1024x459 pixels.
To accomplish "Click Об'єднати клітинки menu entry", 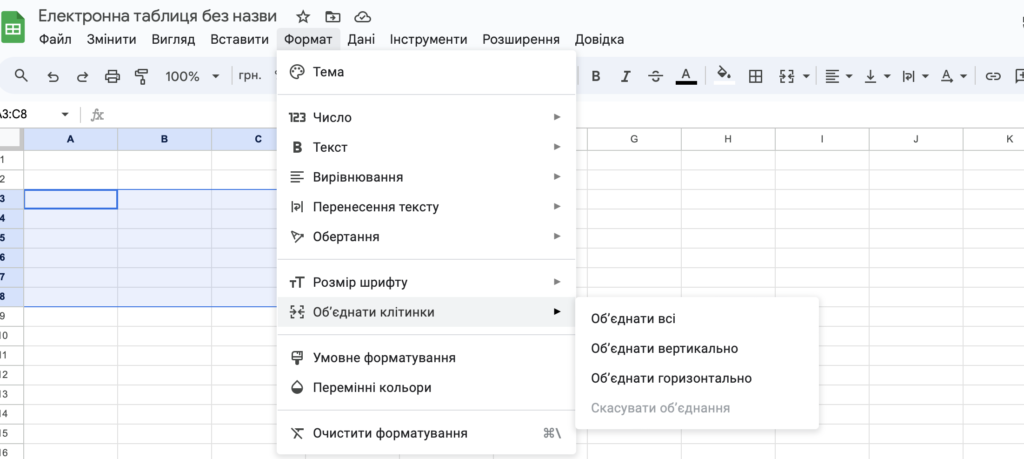I will pos(426,312).
